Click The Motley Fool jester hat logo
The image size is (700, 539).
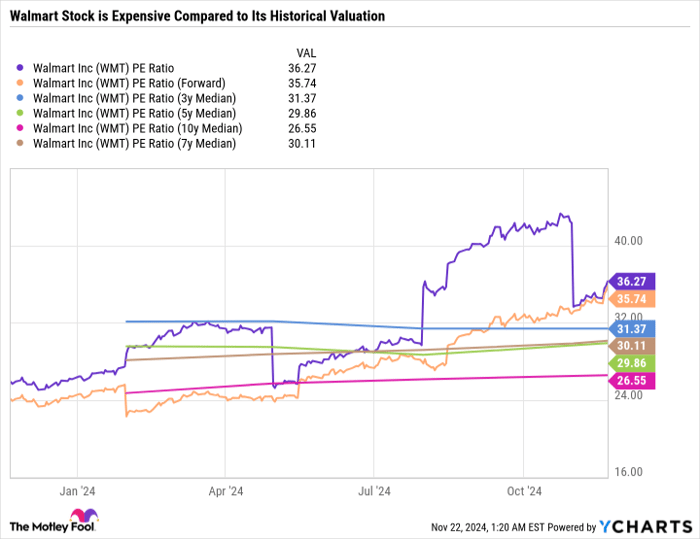tap(84, 517)
